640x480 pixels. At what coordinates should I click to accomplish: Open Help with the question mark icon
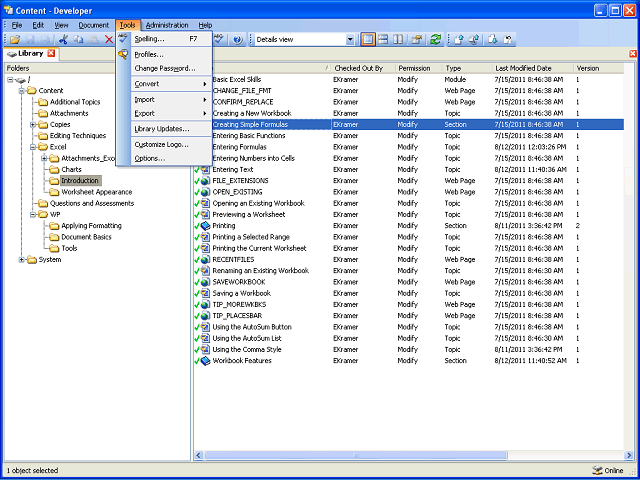click(238, 40)
